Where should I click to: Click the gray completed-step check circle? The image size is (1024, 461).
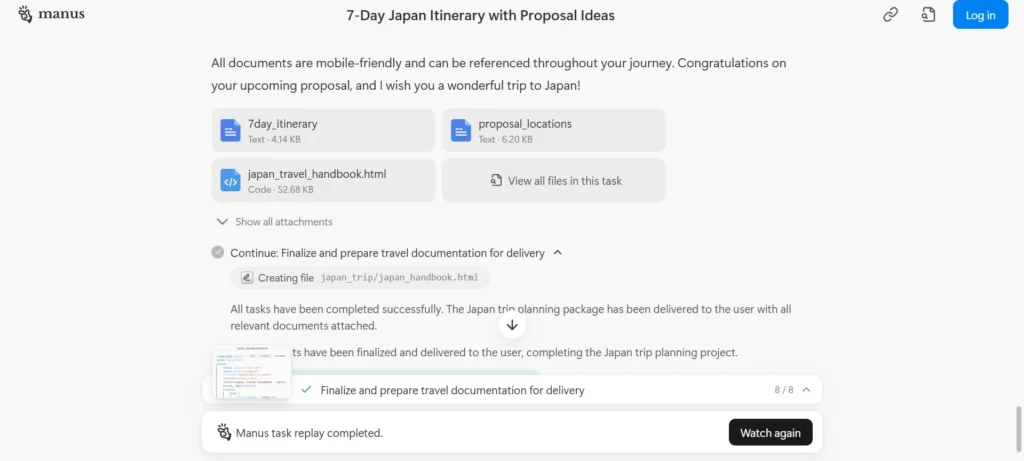pos(217,253)
